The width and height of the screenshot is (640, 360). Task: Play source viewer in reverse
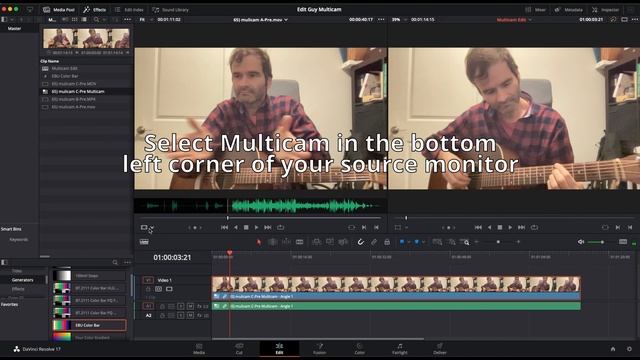[236, 227]
